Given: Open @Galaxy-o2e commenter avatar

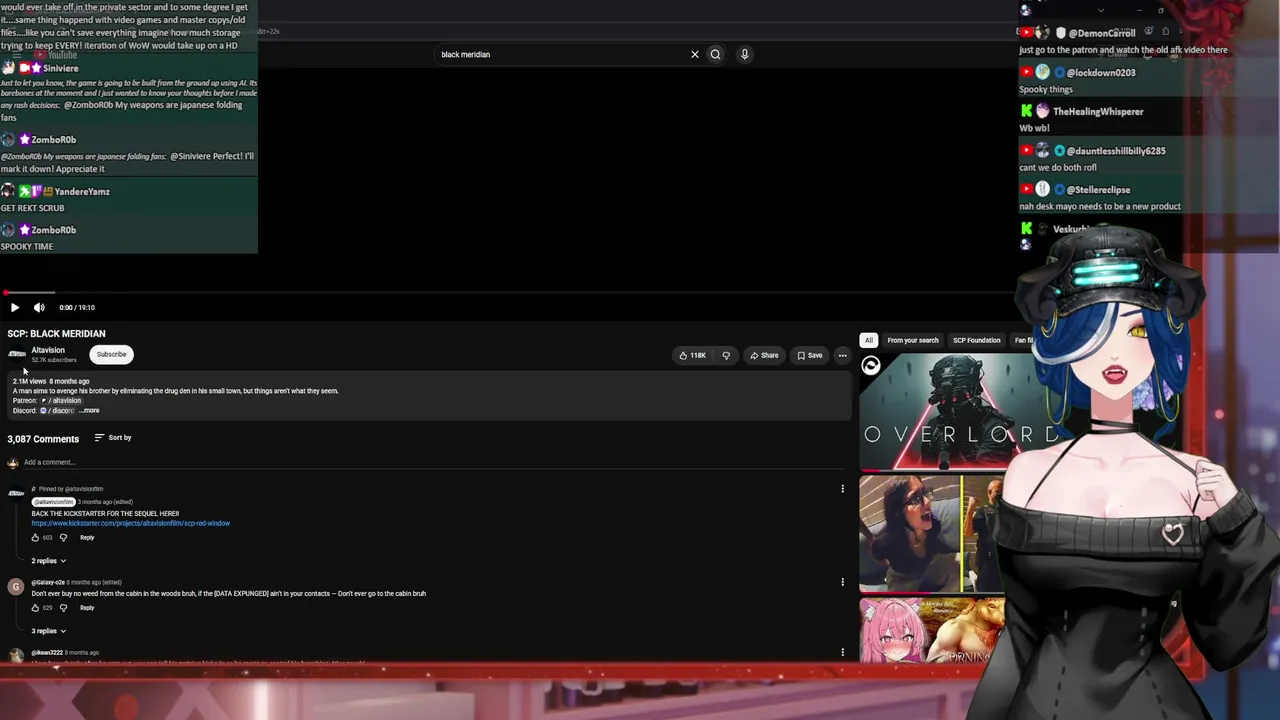Looking at the screenshot, I should 15,586.
